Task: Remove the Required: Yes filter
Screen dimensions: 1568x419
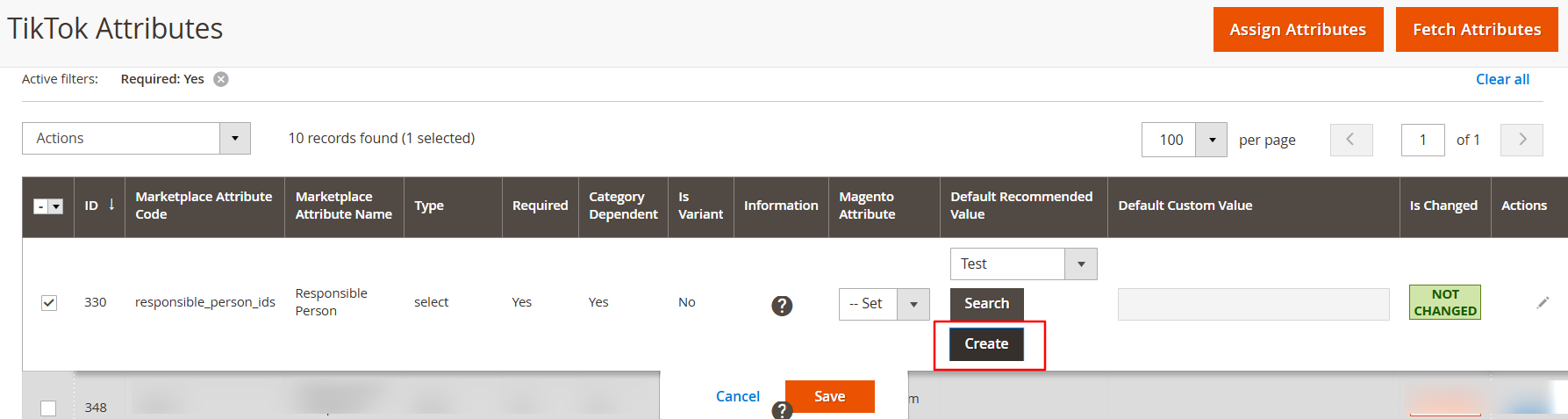Action: click(x=221, y=79)
